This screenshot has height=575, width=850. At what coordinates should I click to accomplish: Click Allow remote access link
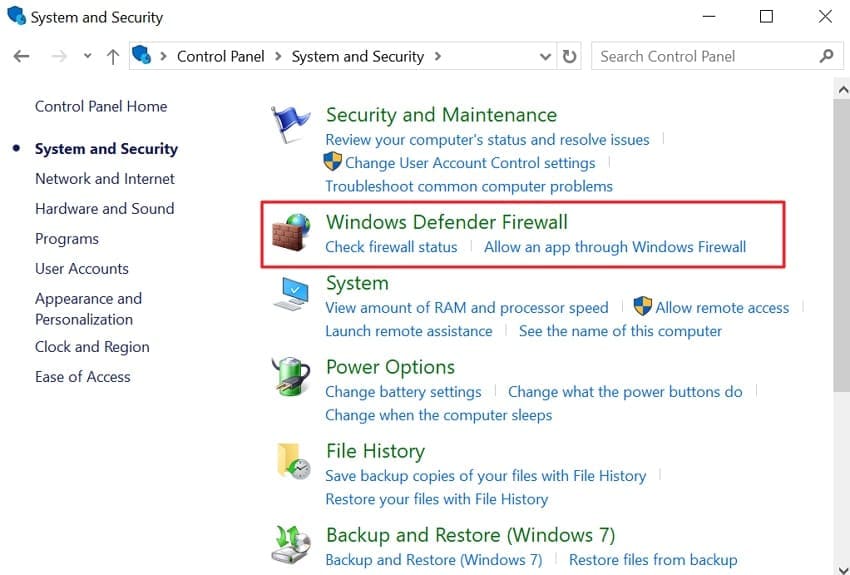(x=722, y=308)
